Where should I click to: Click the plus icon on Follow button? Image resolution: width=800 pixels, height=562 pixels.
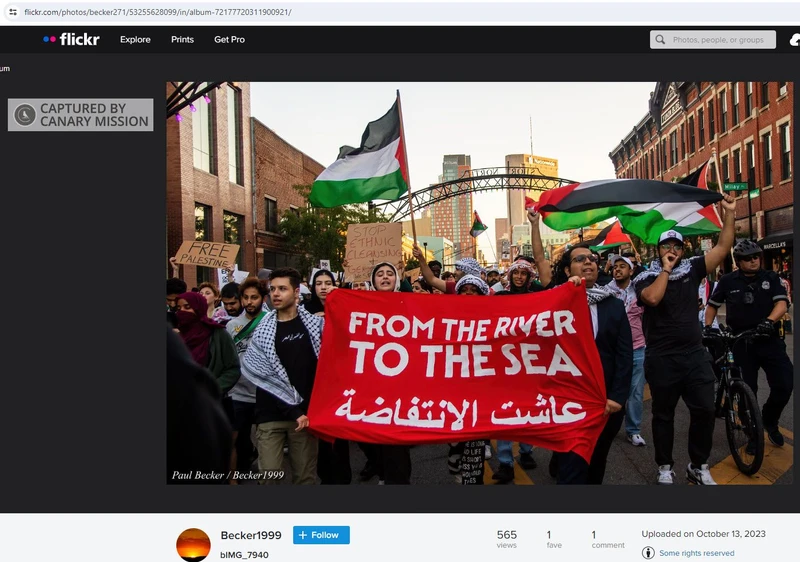pos(303,535)
